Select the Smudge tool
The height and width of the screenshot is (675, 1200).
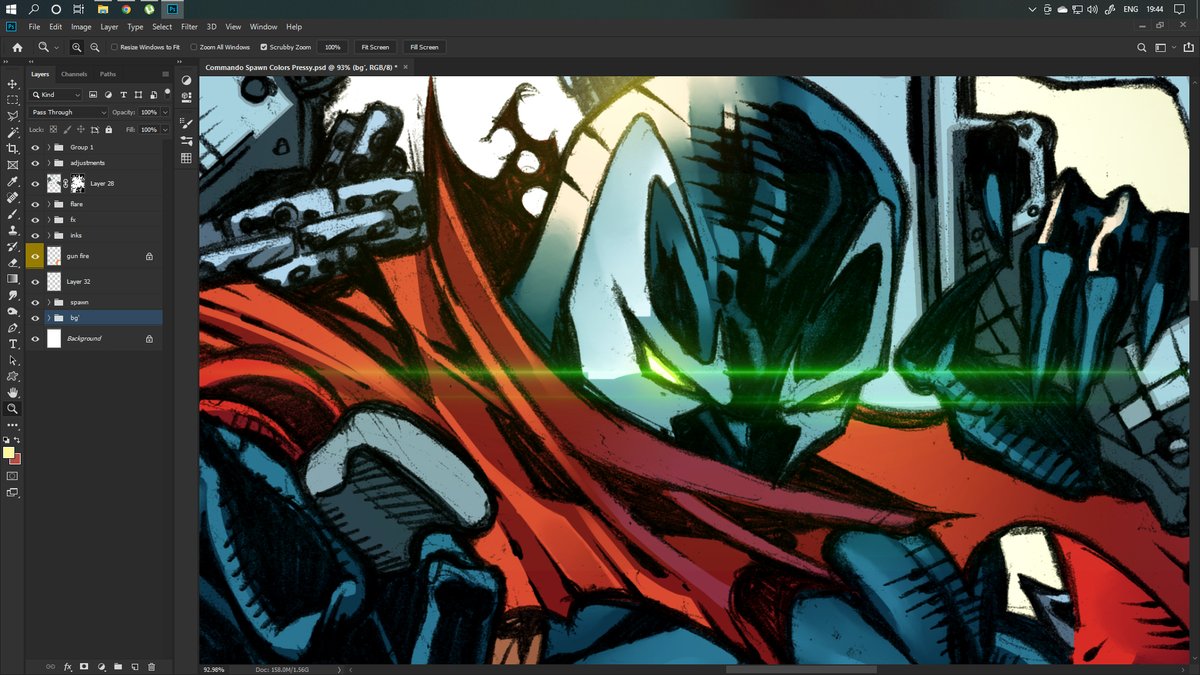[x=13, y=295]
